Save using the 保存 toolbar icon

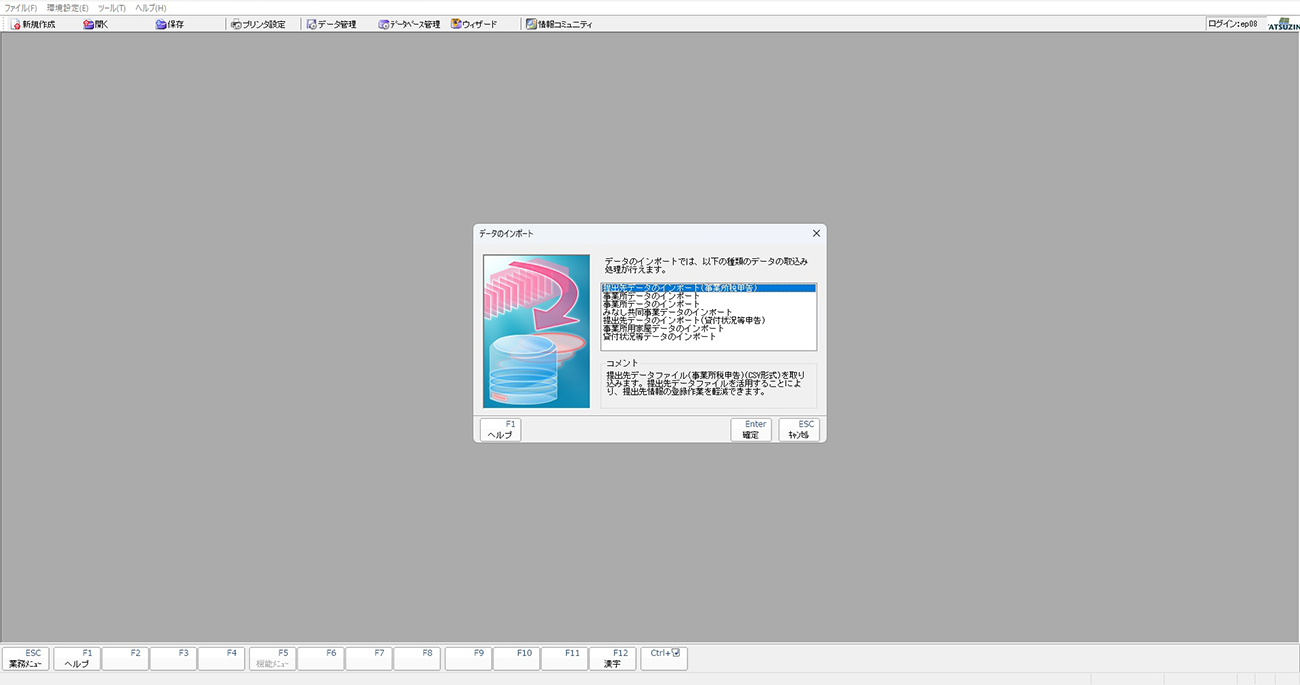click(x=170, y=24)
